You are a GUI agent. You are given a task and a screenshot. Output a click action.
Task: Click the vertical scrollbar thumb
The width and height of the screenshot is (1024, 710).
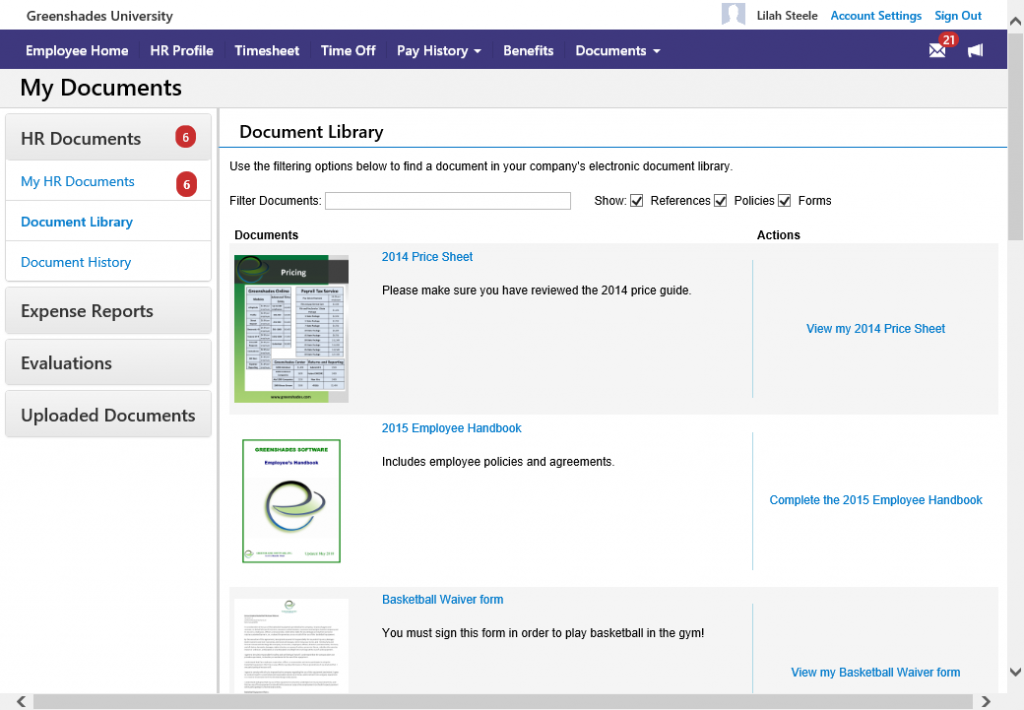(x=1016, y=136)
